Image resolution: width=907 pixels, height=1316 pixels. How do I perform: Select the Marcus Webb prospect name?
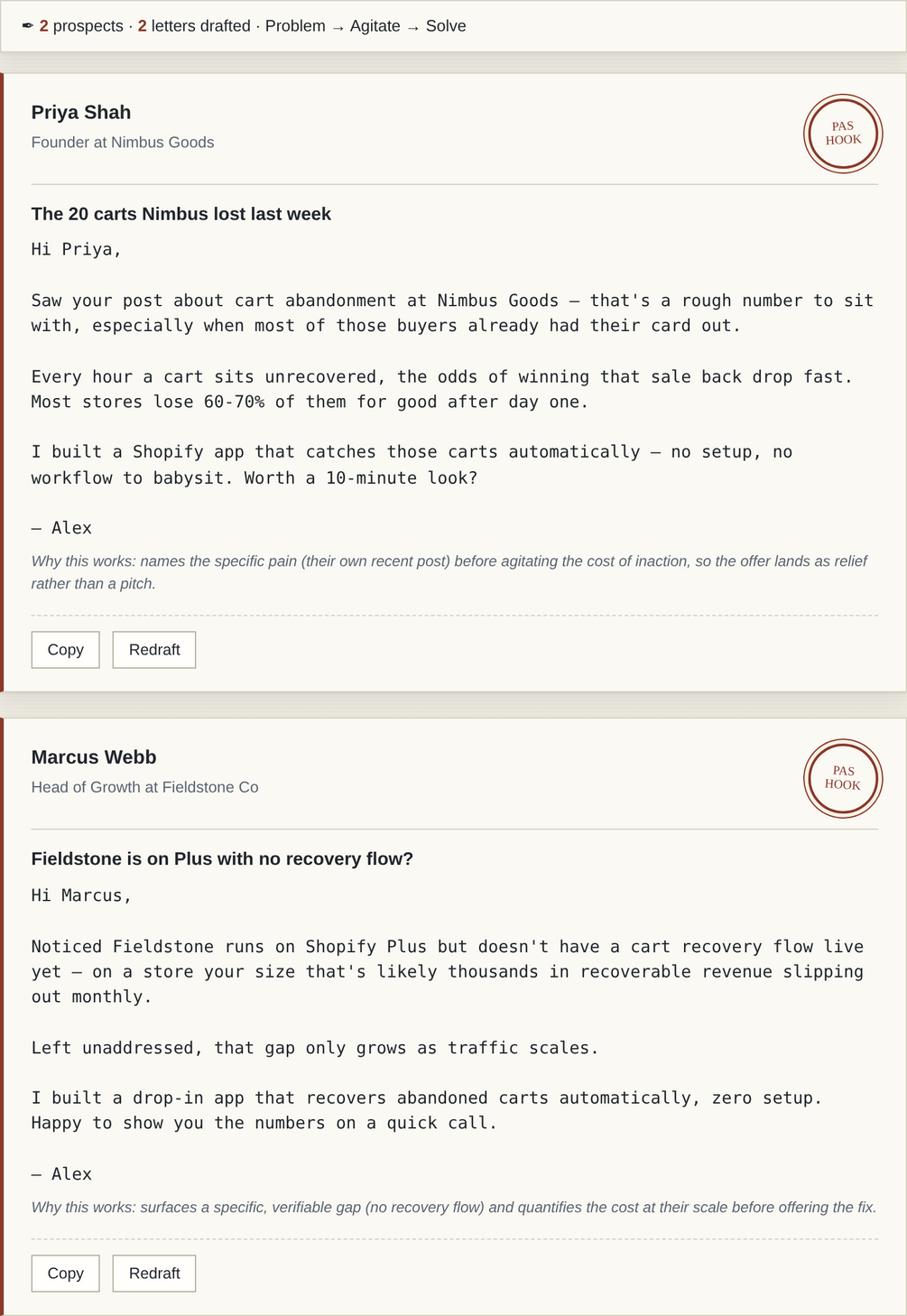(x=94, y=757)
